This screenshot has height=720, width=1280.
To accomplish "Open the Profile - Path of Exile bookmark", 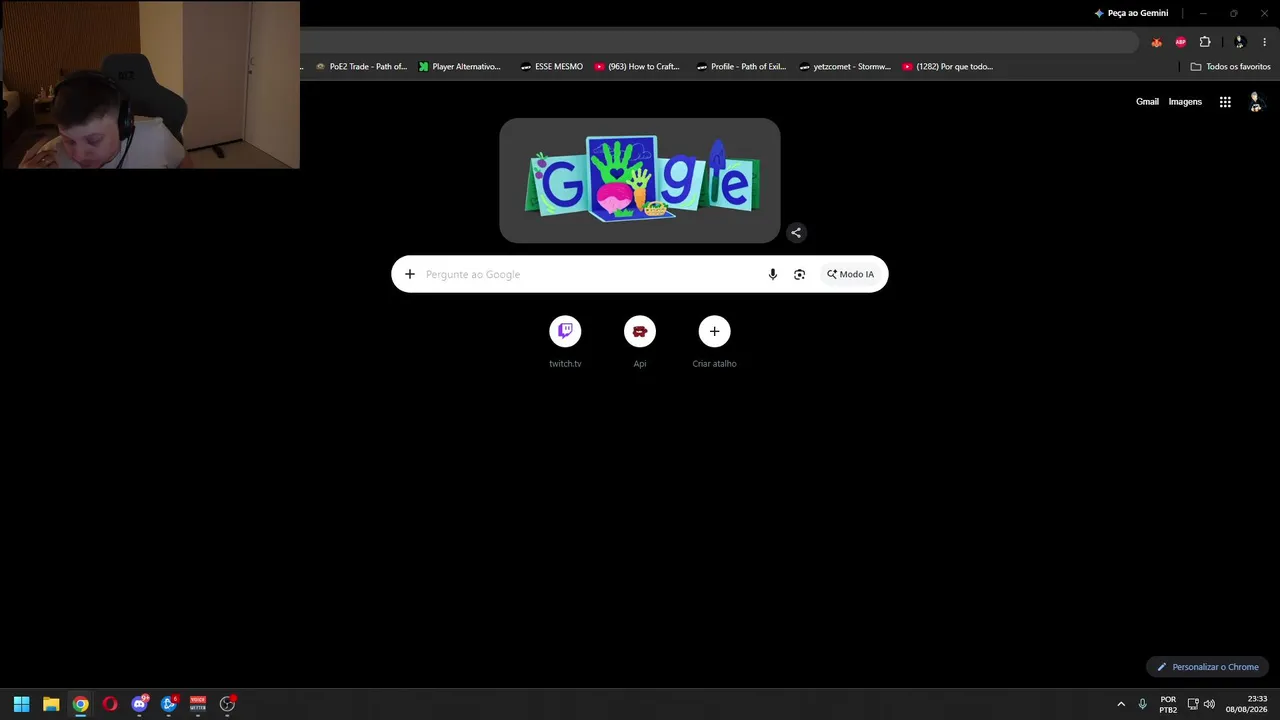I will point(741,67).
